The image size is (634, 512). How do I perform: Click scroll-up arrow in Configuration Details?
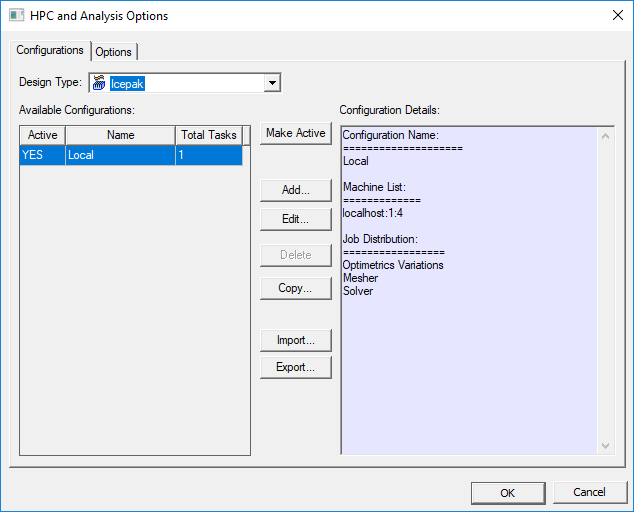[605, 136]
